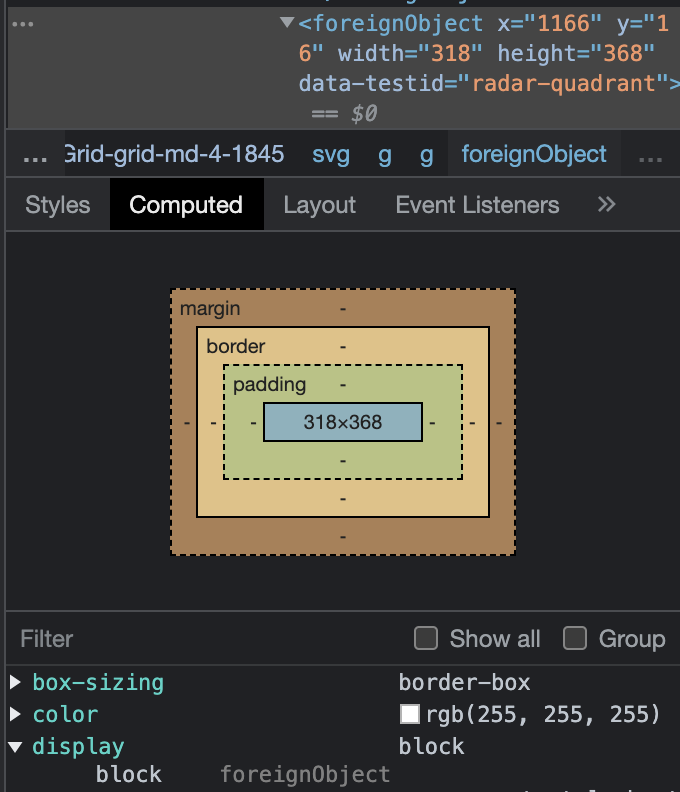Click the rgb(255, 255, 255) value text
The height and width of the screenshot is (792, 680).
pyautogui.click(x=543, y=714)
